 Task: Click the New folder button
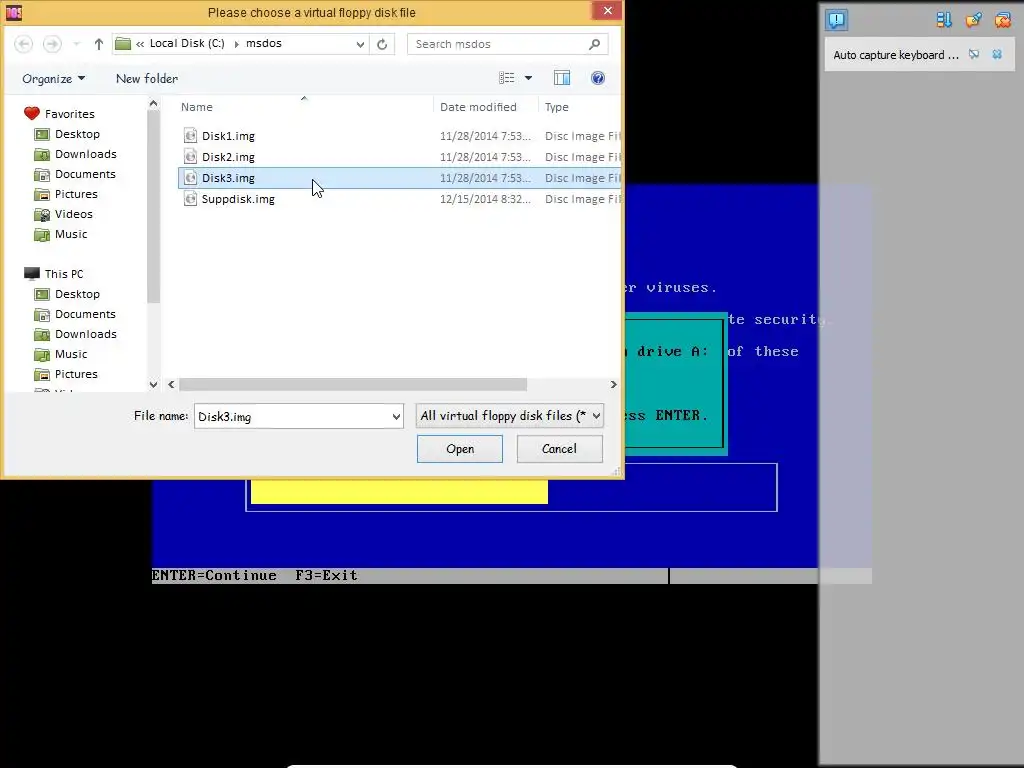[x=147, y=78]
